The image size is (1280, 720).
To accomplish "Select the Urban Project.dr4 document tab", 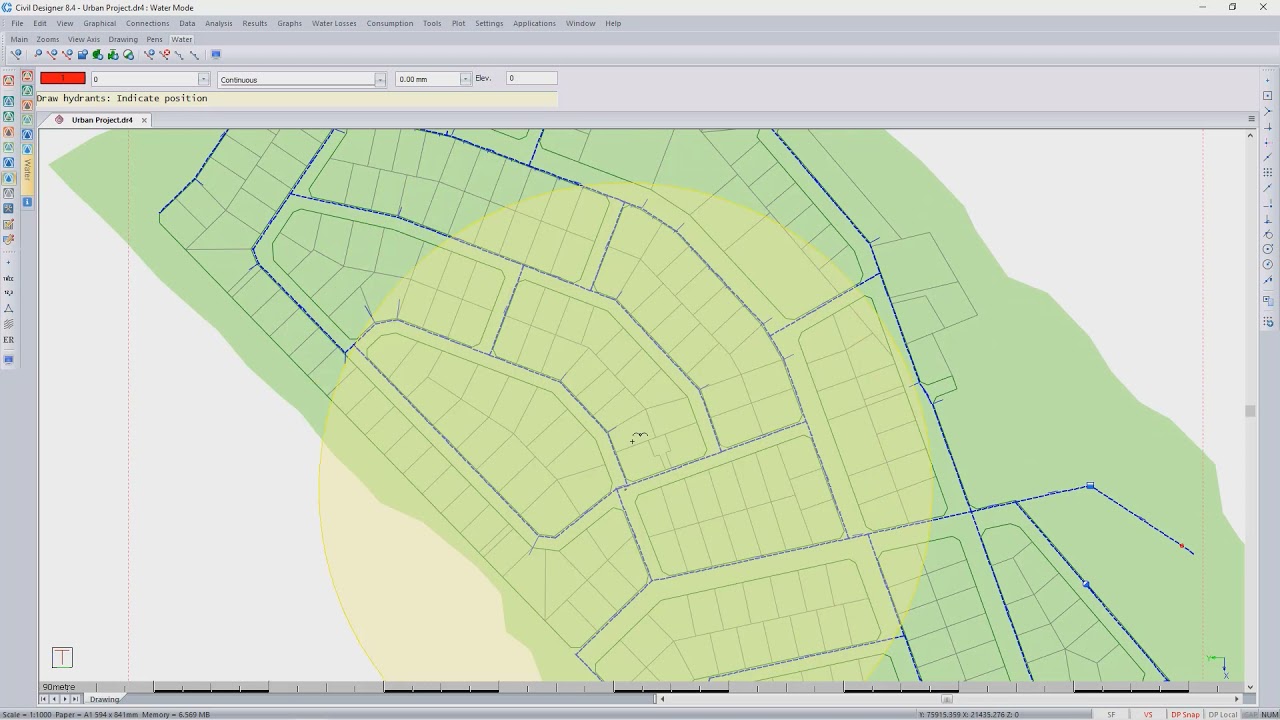I will pos(102,120).
